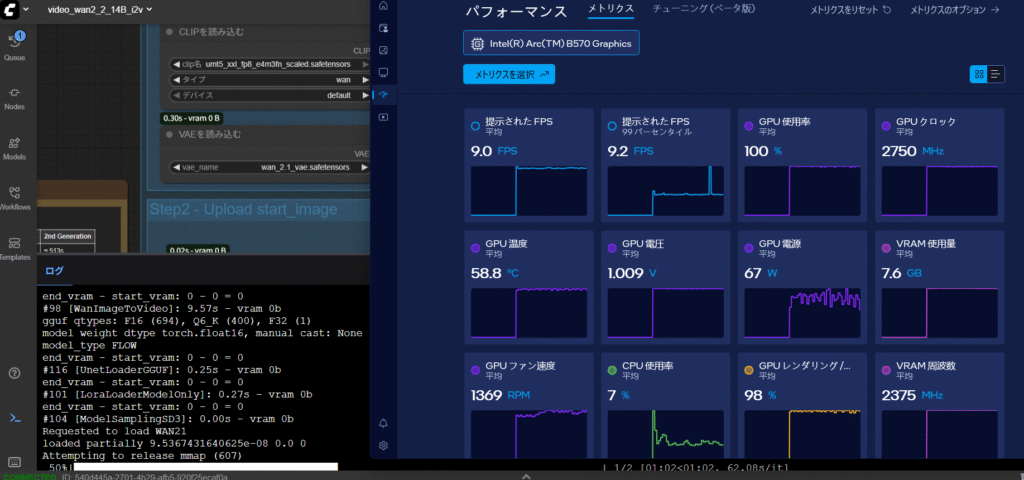The height and width of the screenshot is (480, 1024).
Task: Toggle the 提示された FPS 99 パーセンタイル circle
Action: (612, 125)
